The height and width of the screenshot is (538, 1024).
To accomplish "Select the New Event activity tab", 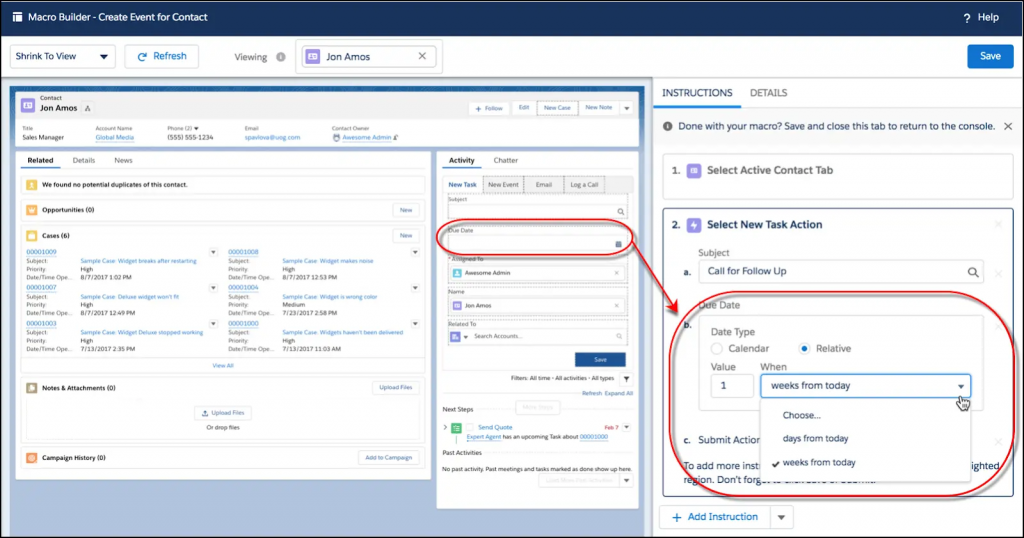I will point(503,185).
